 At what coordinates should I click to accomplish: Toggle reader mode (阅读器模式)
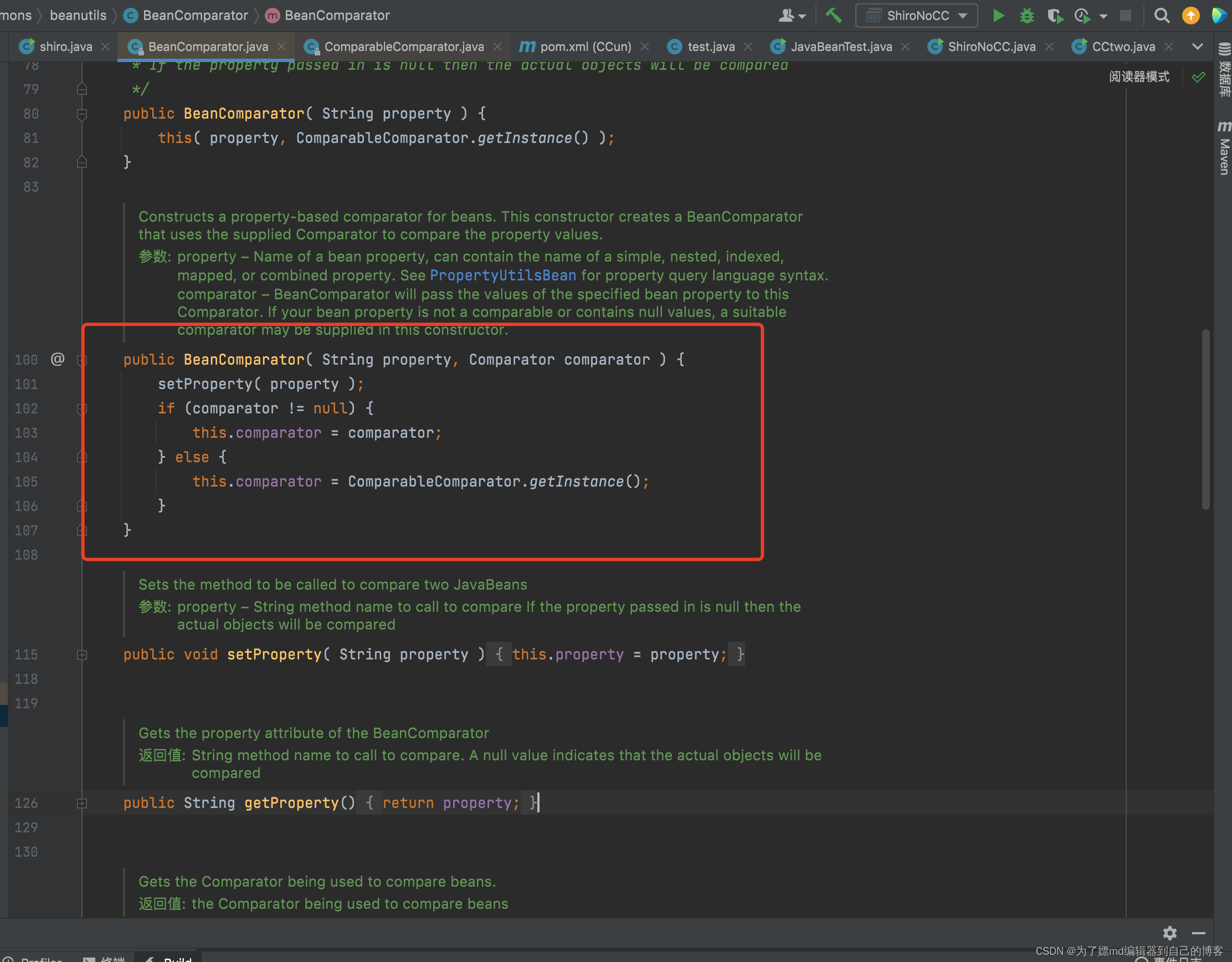point(1139,76)
